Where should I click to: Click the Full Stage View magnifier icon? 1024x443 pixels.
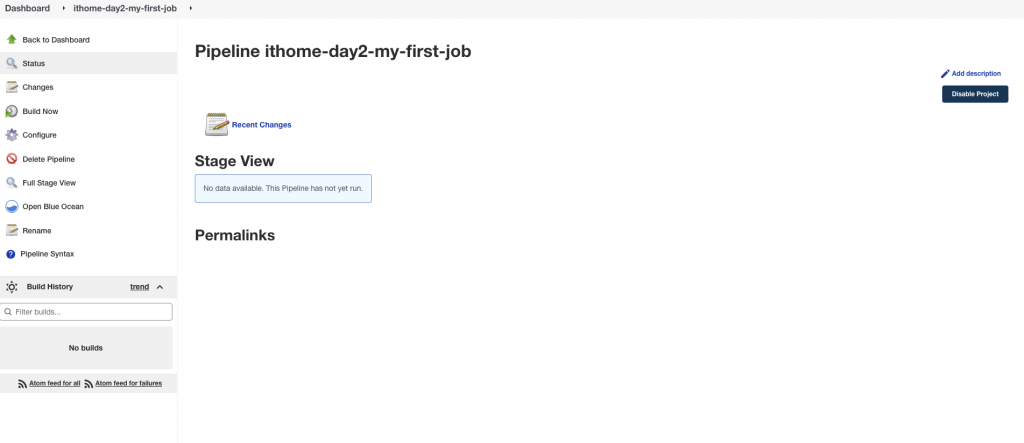coord(11,183)
